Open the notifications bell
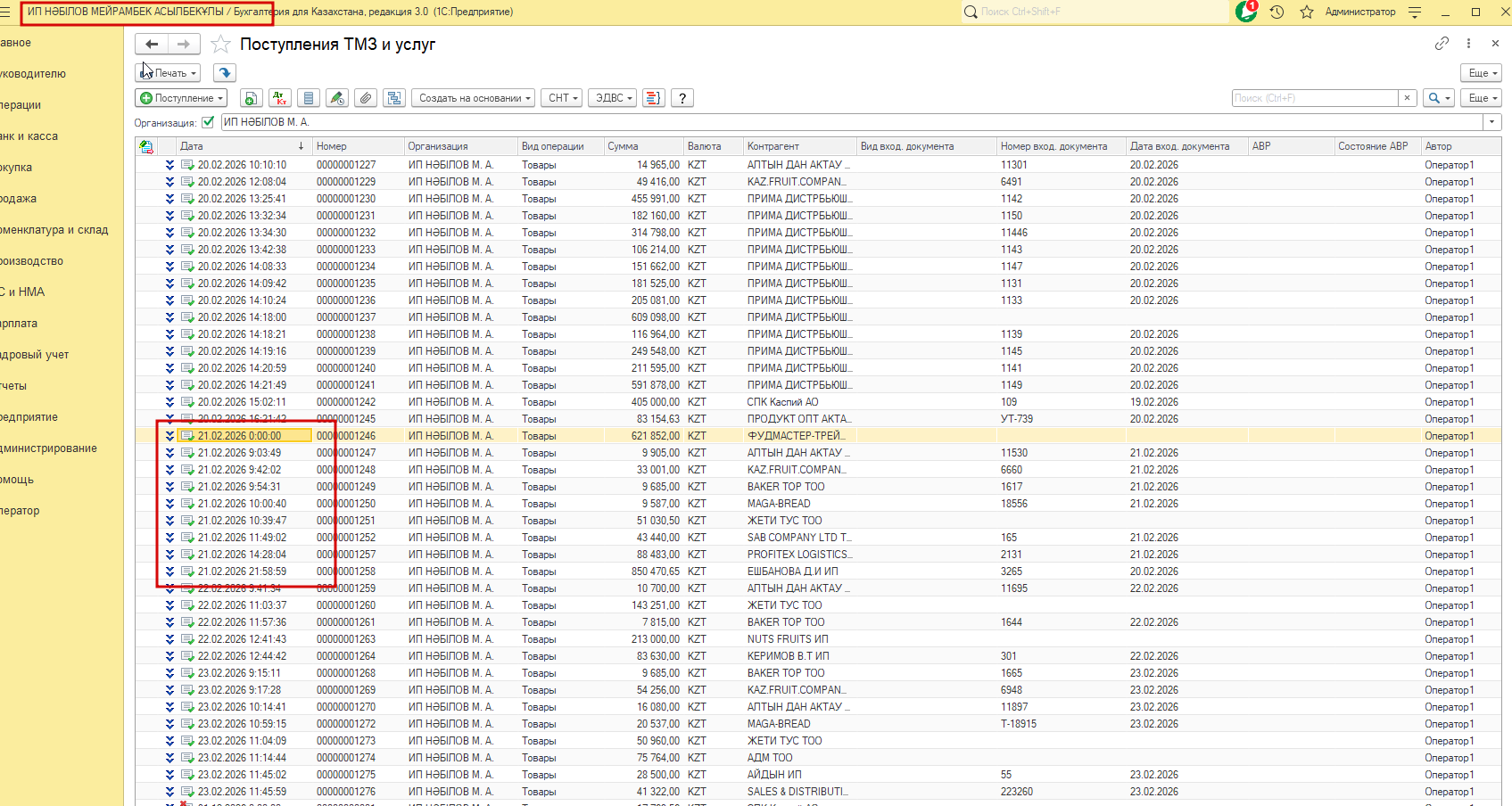Viewport: 1512px width, 806px height. [x=1246, y=12]
